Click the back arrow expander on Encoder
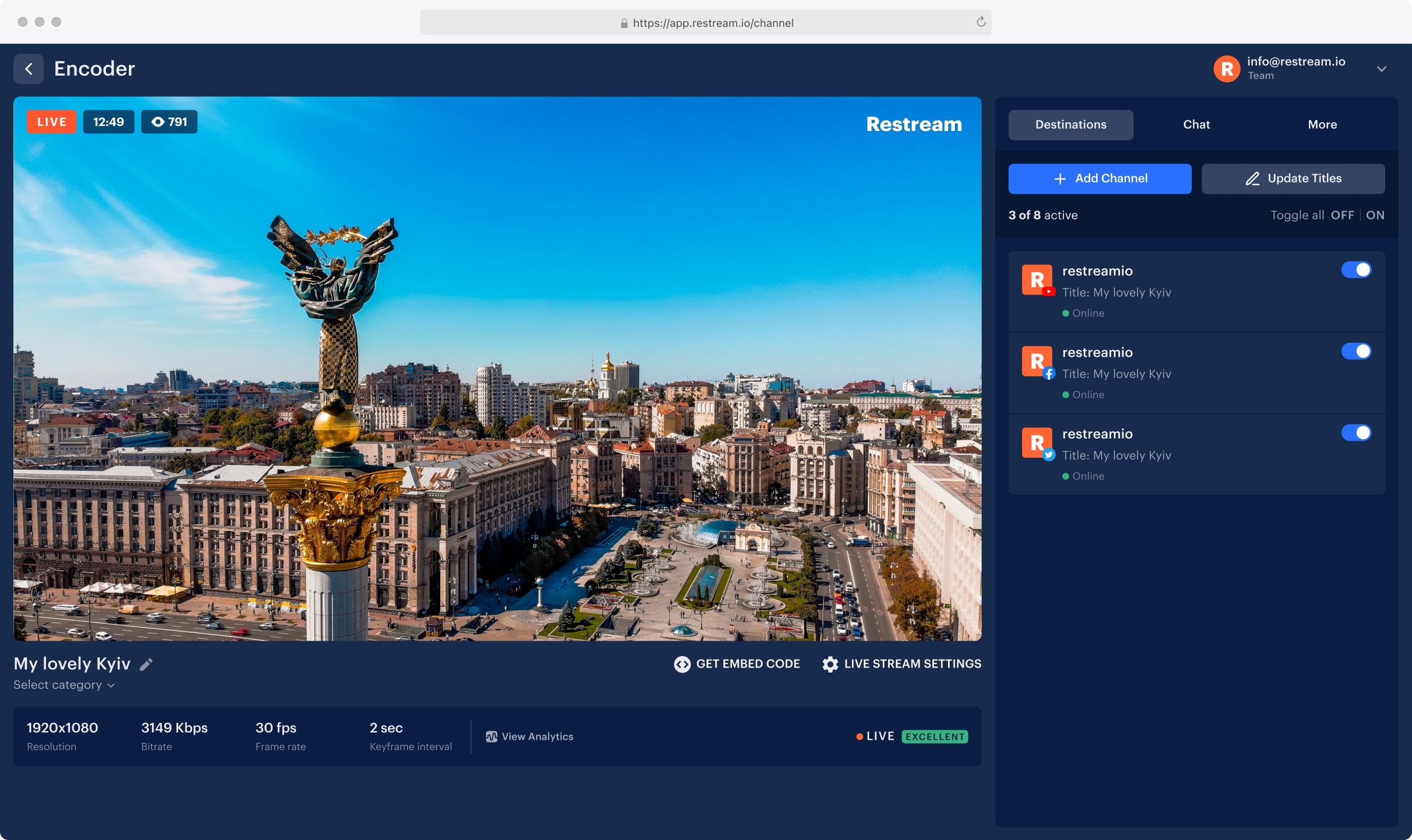The image size is (1412, 840). (29, 68)
